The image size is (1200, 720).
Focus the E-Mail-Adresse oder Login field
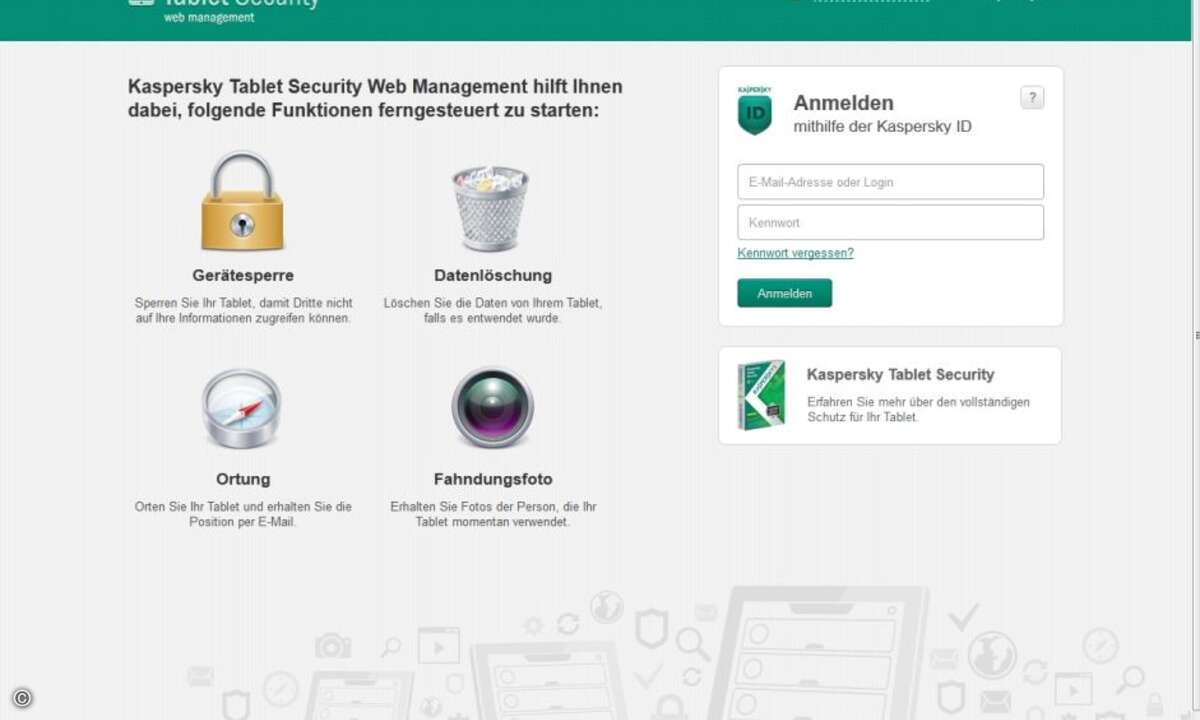click(890, 182)
